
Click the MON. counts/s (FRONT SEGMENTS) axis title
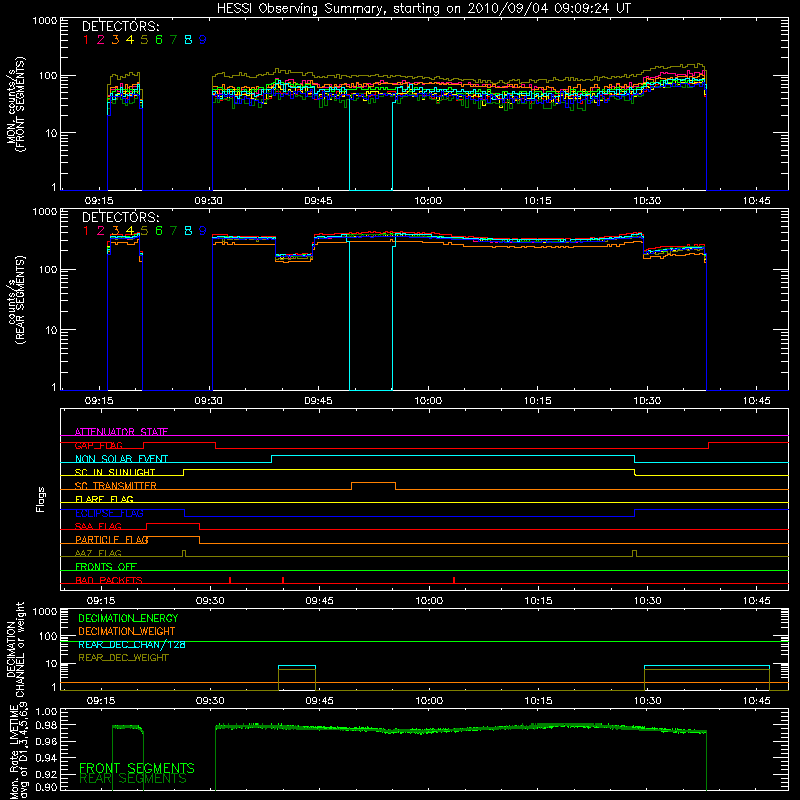pyautogui.click(x=15, y=104)
